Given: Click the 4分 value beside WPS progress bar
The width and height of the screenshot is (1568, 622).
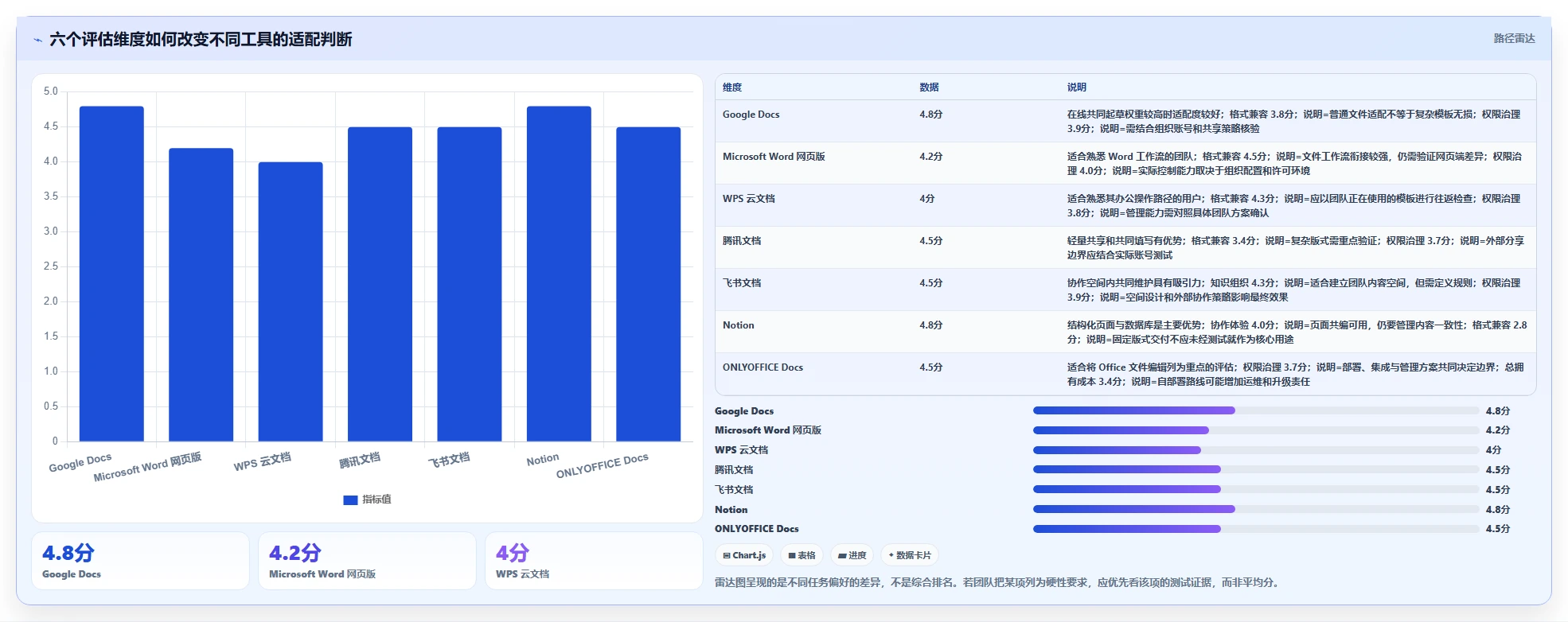Looking at the screenshot, I should click(1493, 450).
